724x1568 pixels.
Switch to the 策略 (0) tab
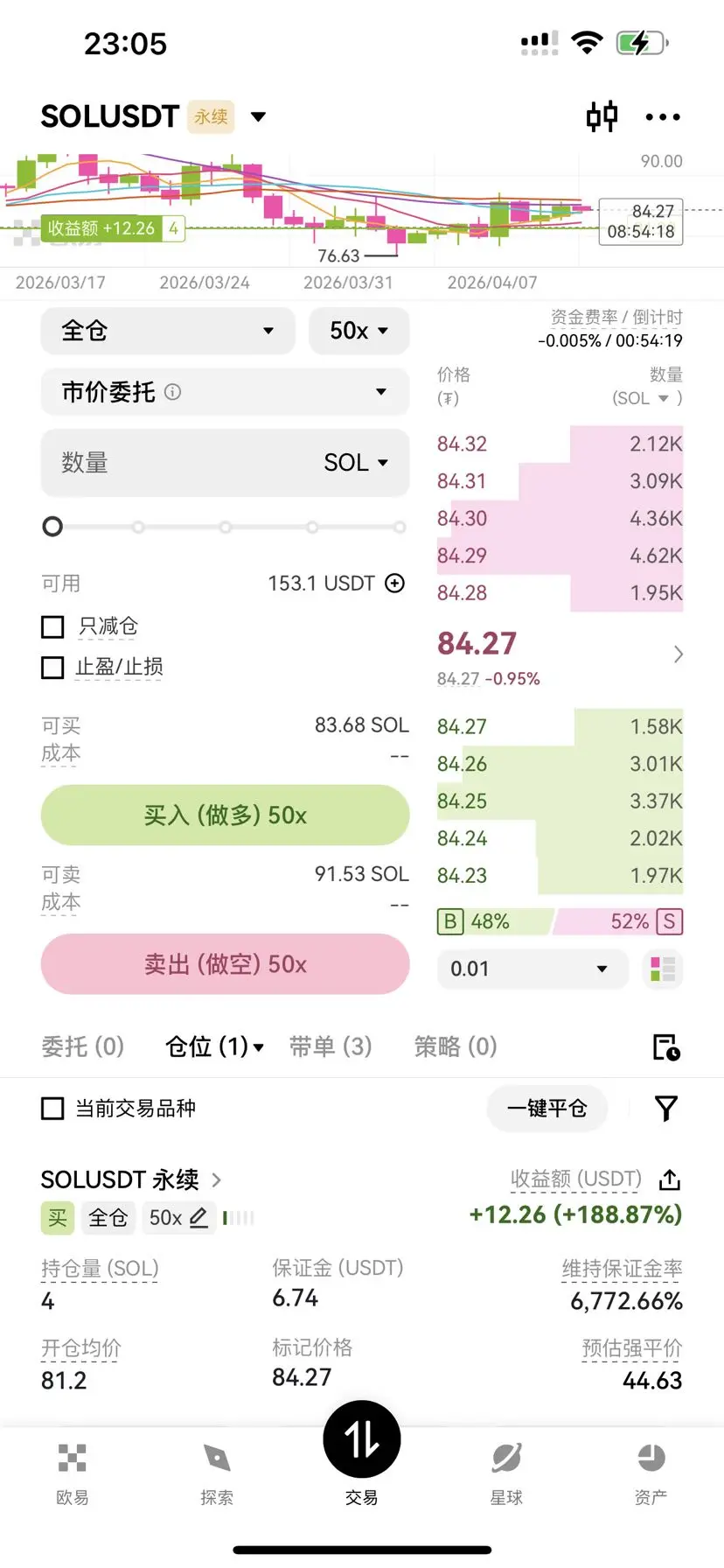click(456, 1046)
